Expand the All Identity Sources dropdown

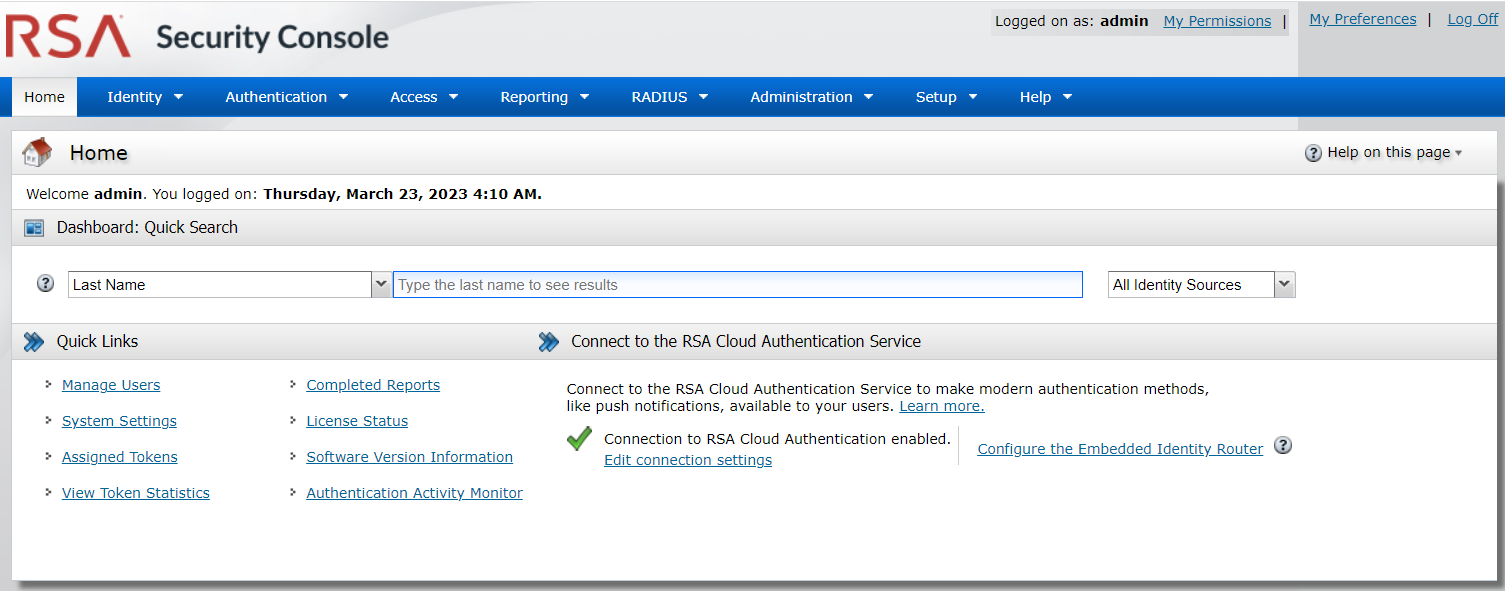(x=1284, y=285)
